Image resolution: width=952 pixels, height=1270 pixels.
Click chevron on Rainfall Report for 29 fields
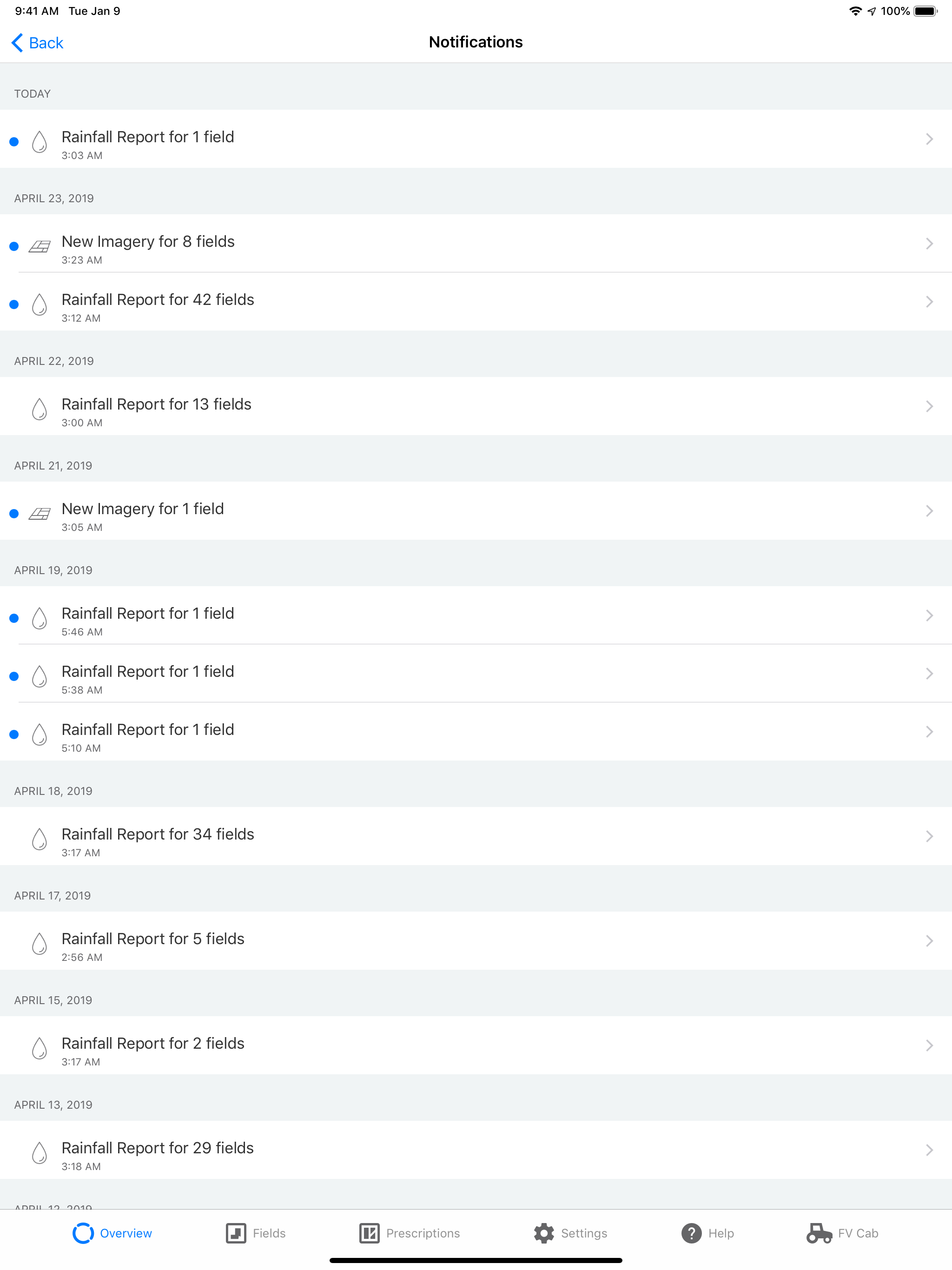[x=928, y=1150]
